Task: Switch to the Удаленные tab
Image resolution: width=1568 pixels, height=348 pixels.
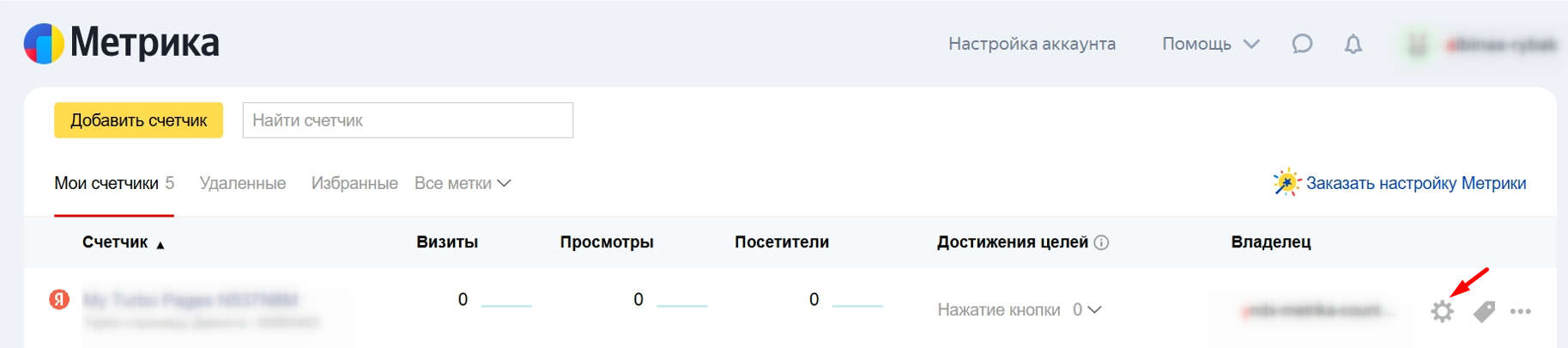Action: point(243,183)
